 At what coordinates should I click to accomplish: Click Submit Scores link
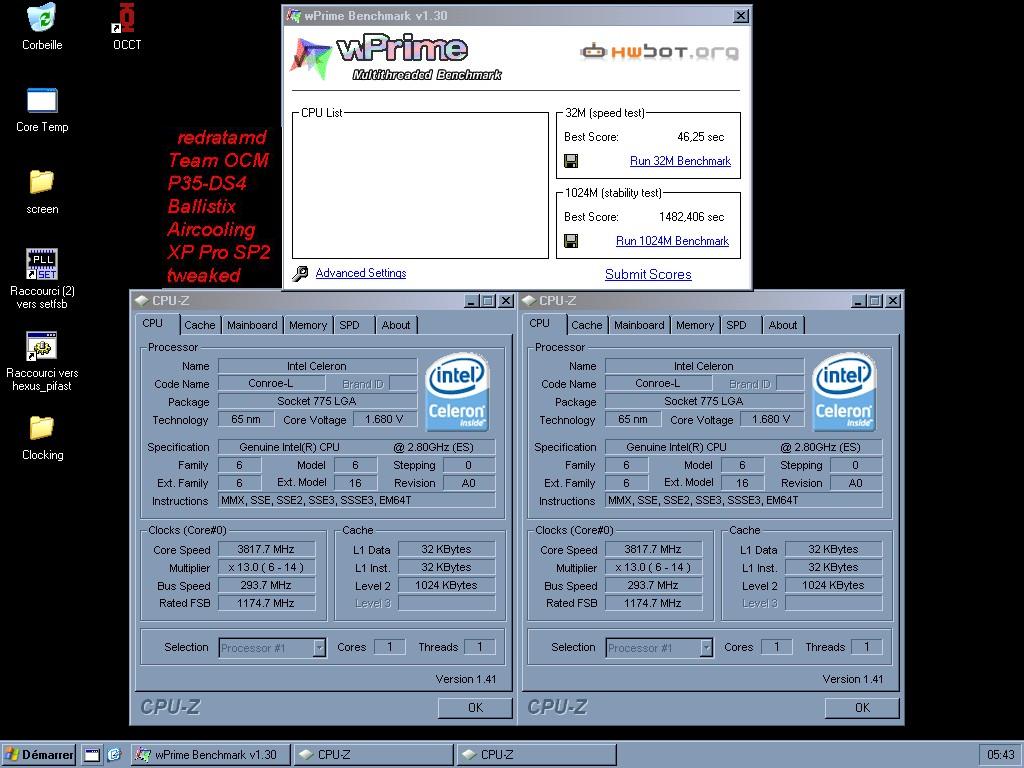648,274
